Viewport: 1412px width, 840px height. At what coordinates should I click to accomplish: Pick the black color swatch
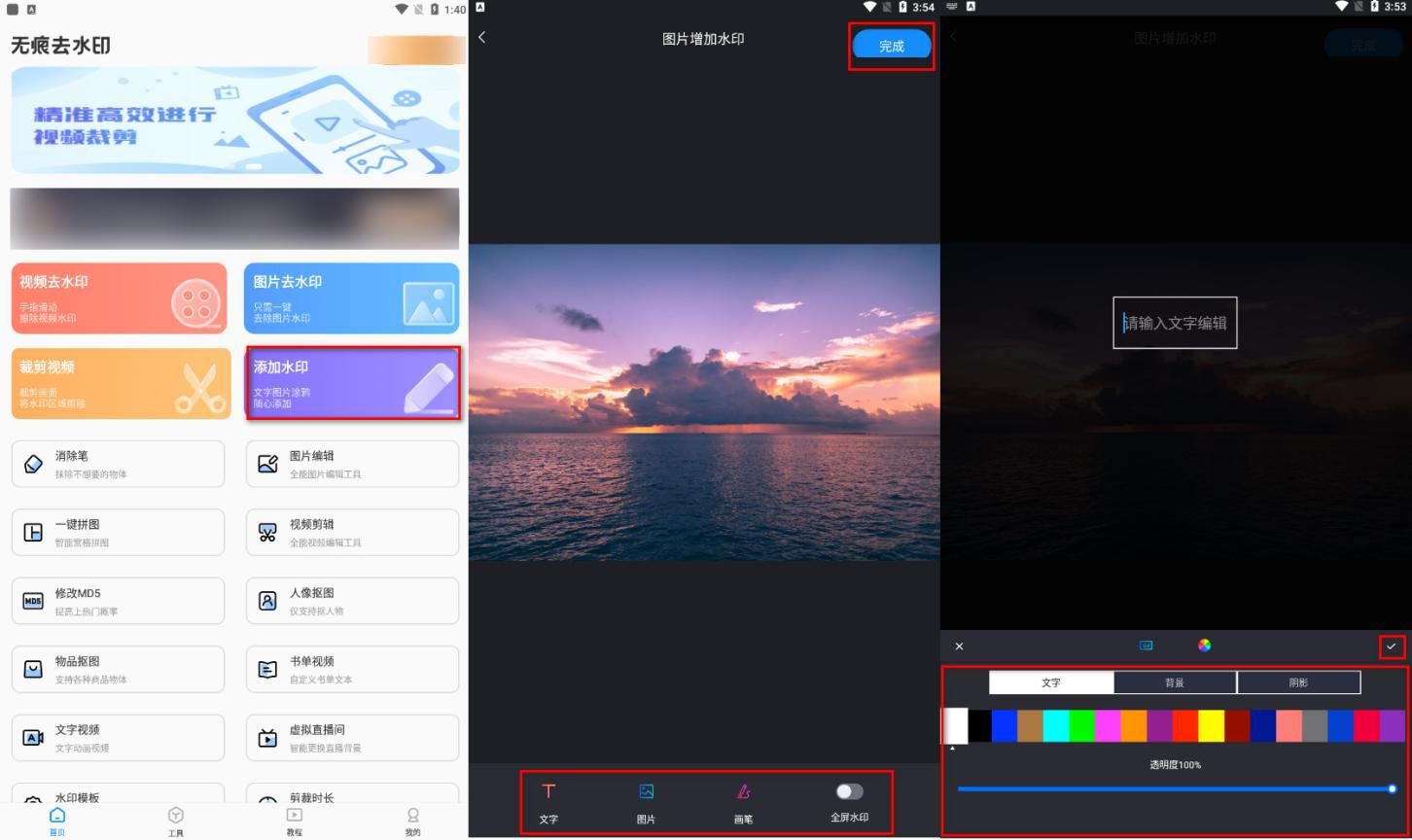click(979, 726)
